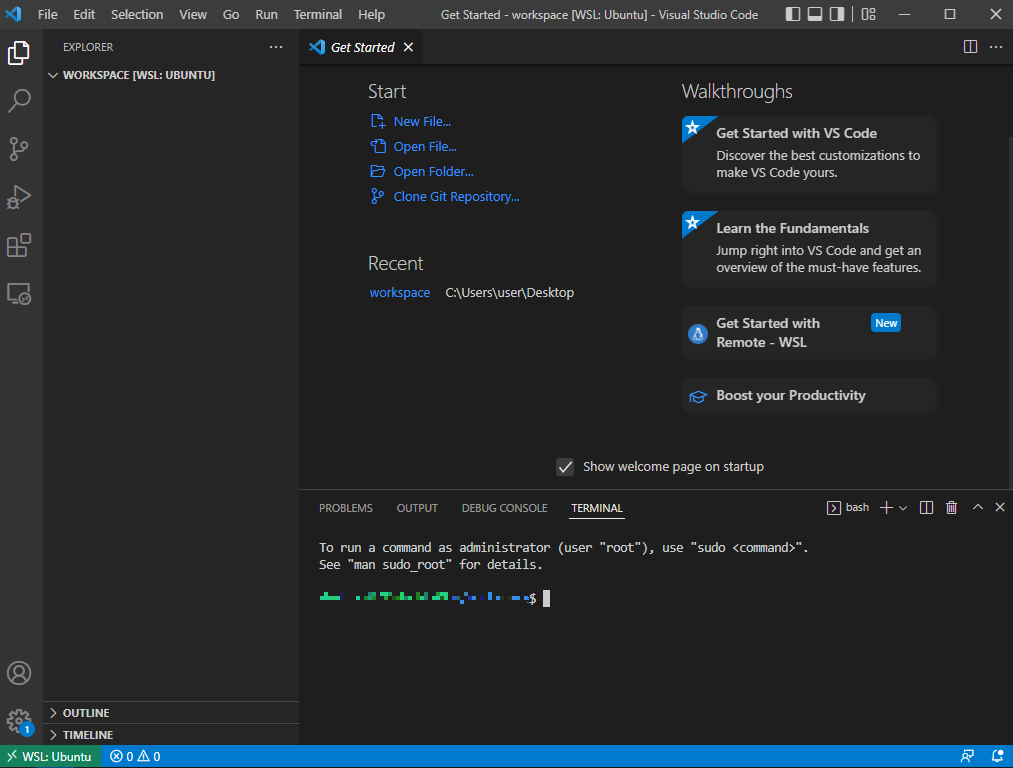Close the Get Started tab

408,47
